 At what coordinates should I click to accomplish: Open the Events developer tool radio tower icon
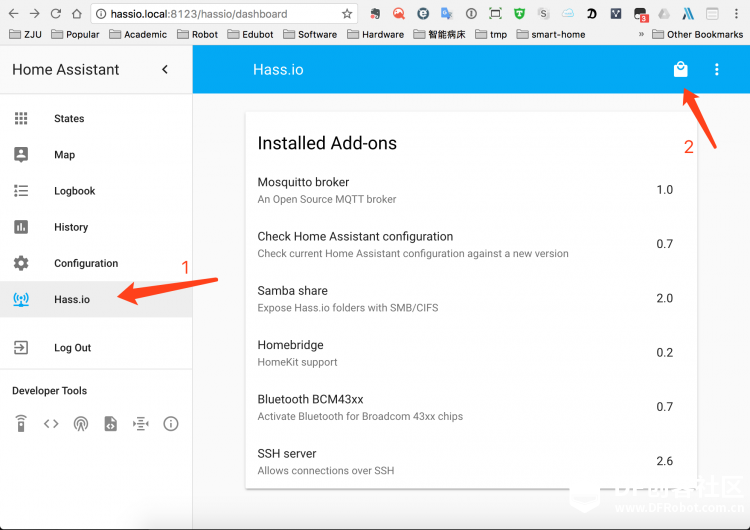[x=81, y=423]
